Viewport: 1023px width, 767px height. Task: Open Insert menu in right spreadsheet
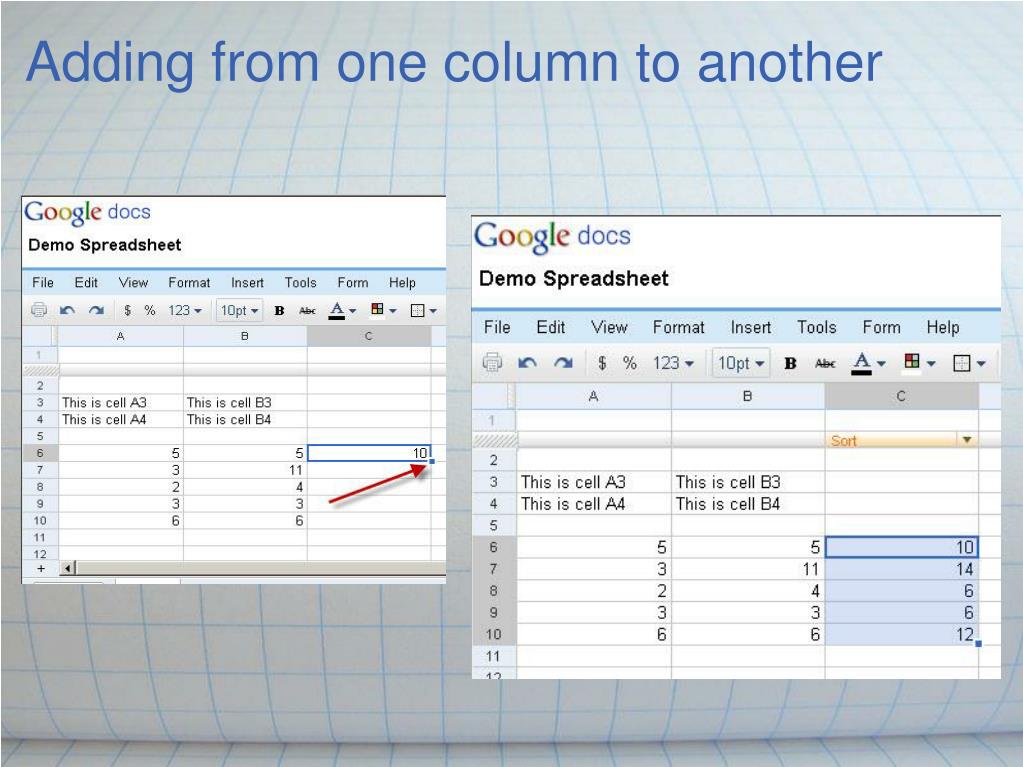751,327
